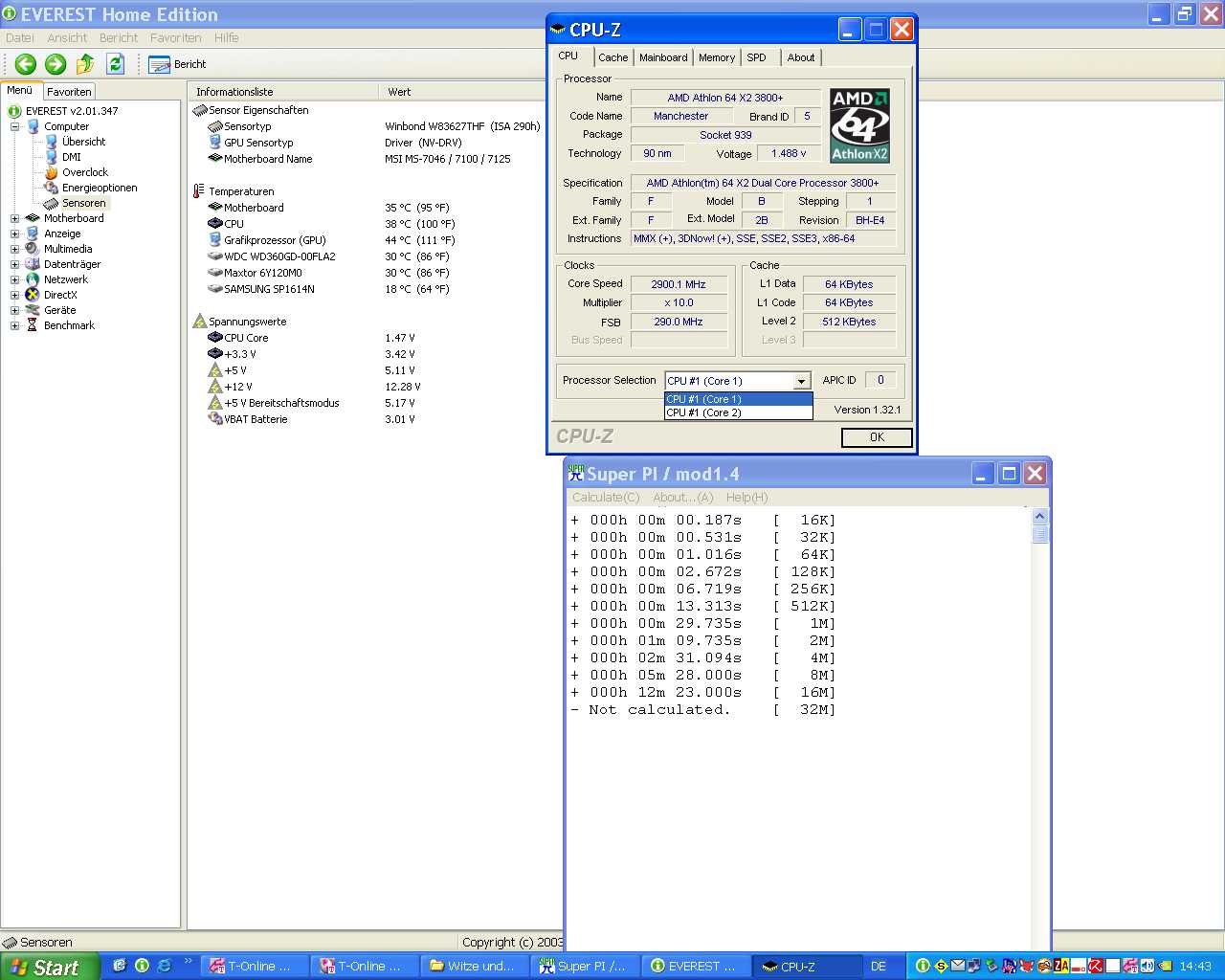
Task: Click the Bericht report toolbar button
Action: click(178, 64)
